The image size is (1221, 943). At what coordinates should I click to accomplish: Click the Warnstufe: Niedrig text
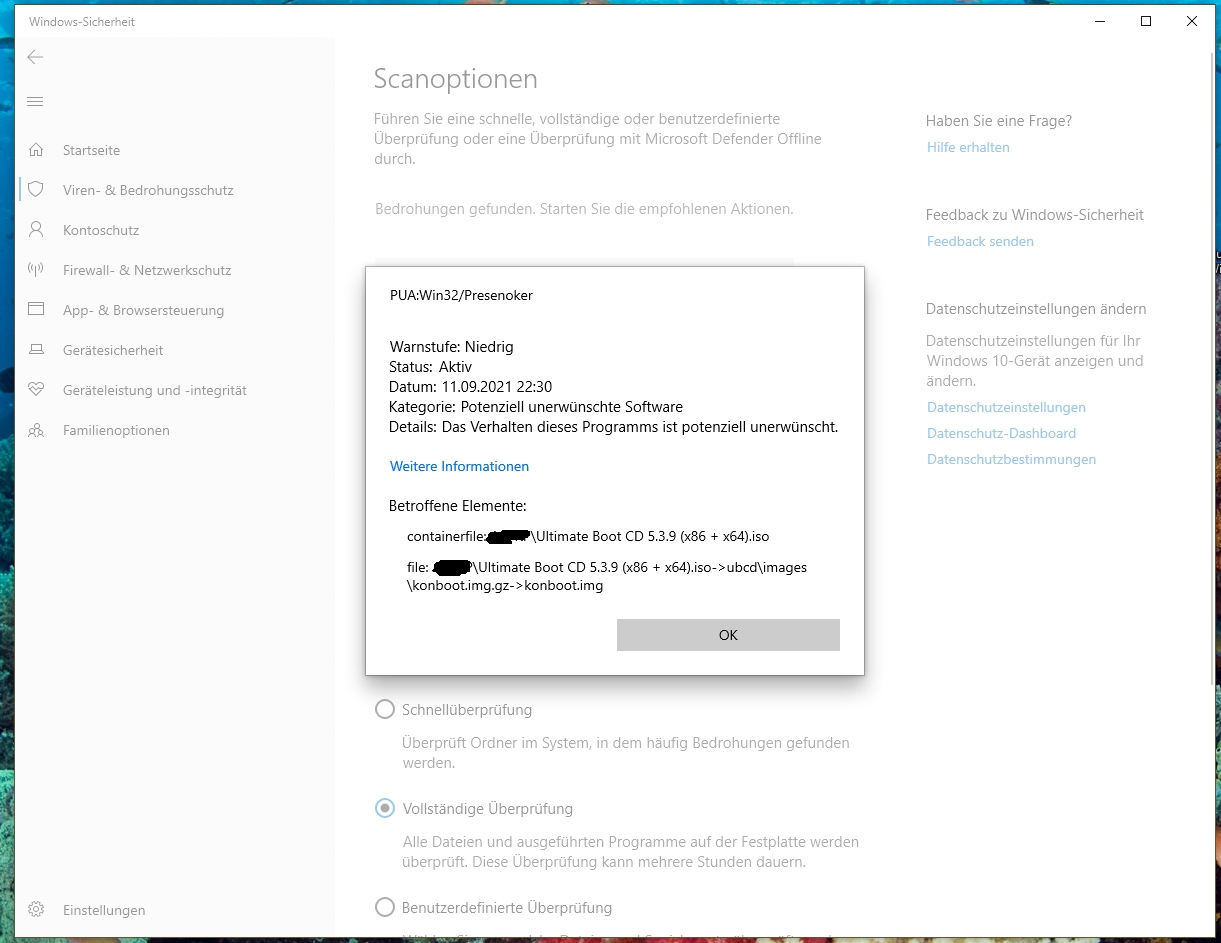pyautogui.click(x=451, y=346)
